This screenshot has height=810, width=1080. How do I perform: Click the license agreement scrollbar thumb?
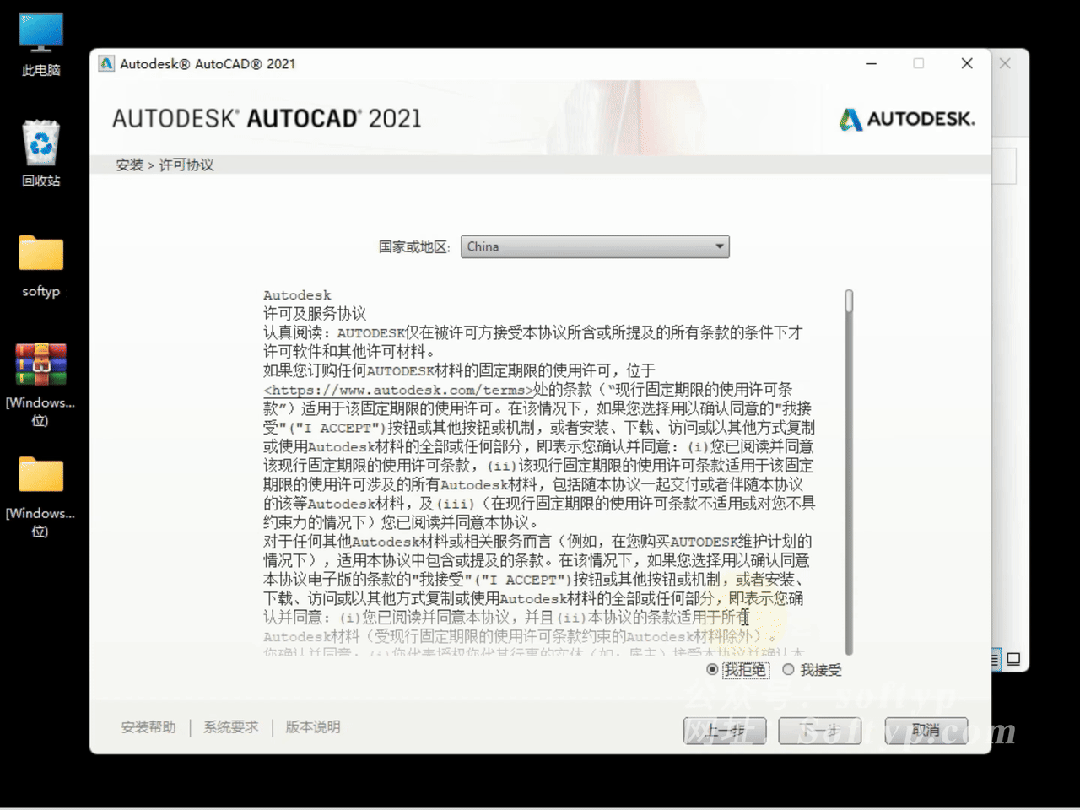(x=849, y=301)
